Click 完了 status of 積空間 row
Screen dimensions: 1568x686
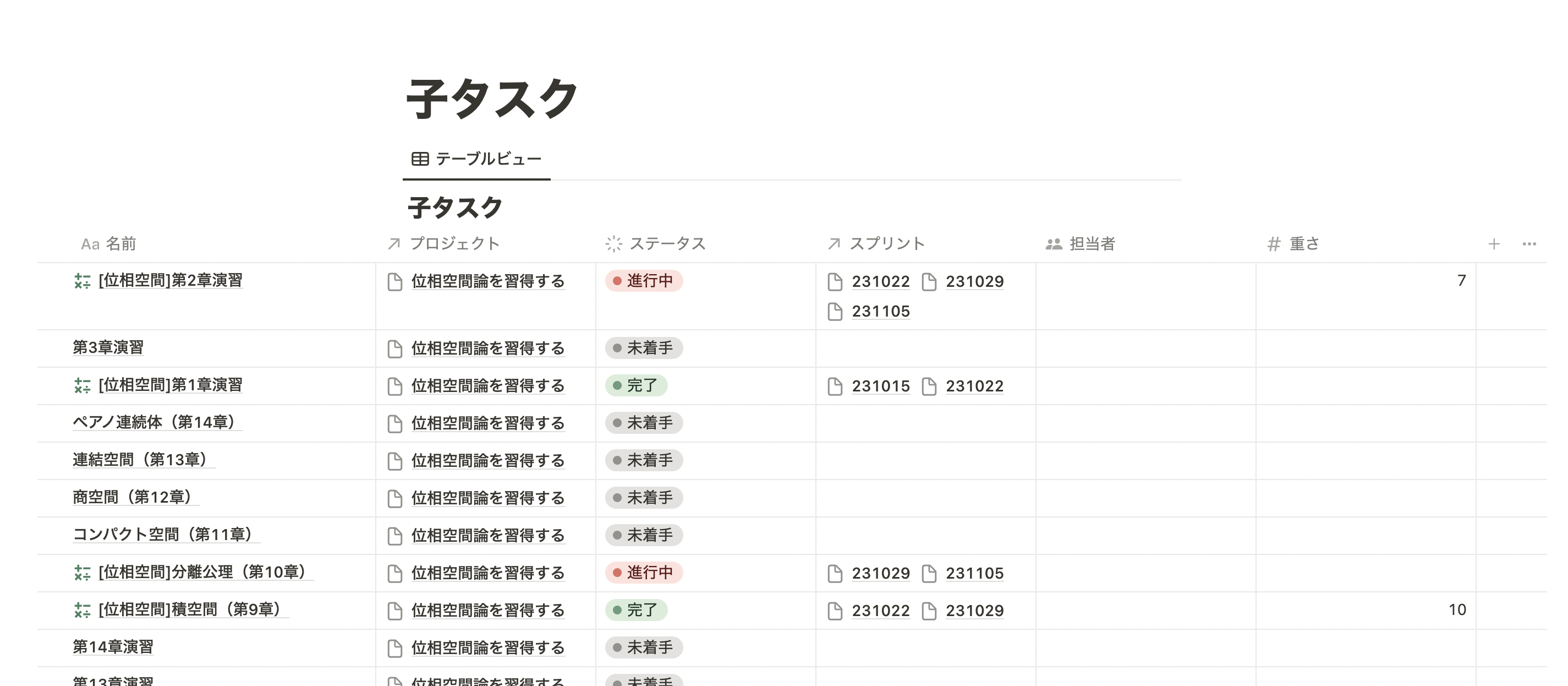tap(636, 610)
